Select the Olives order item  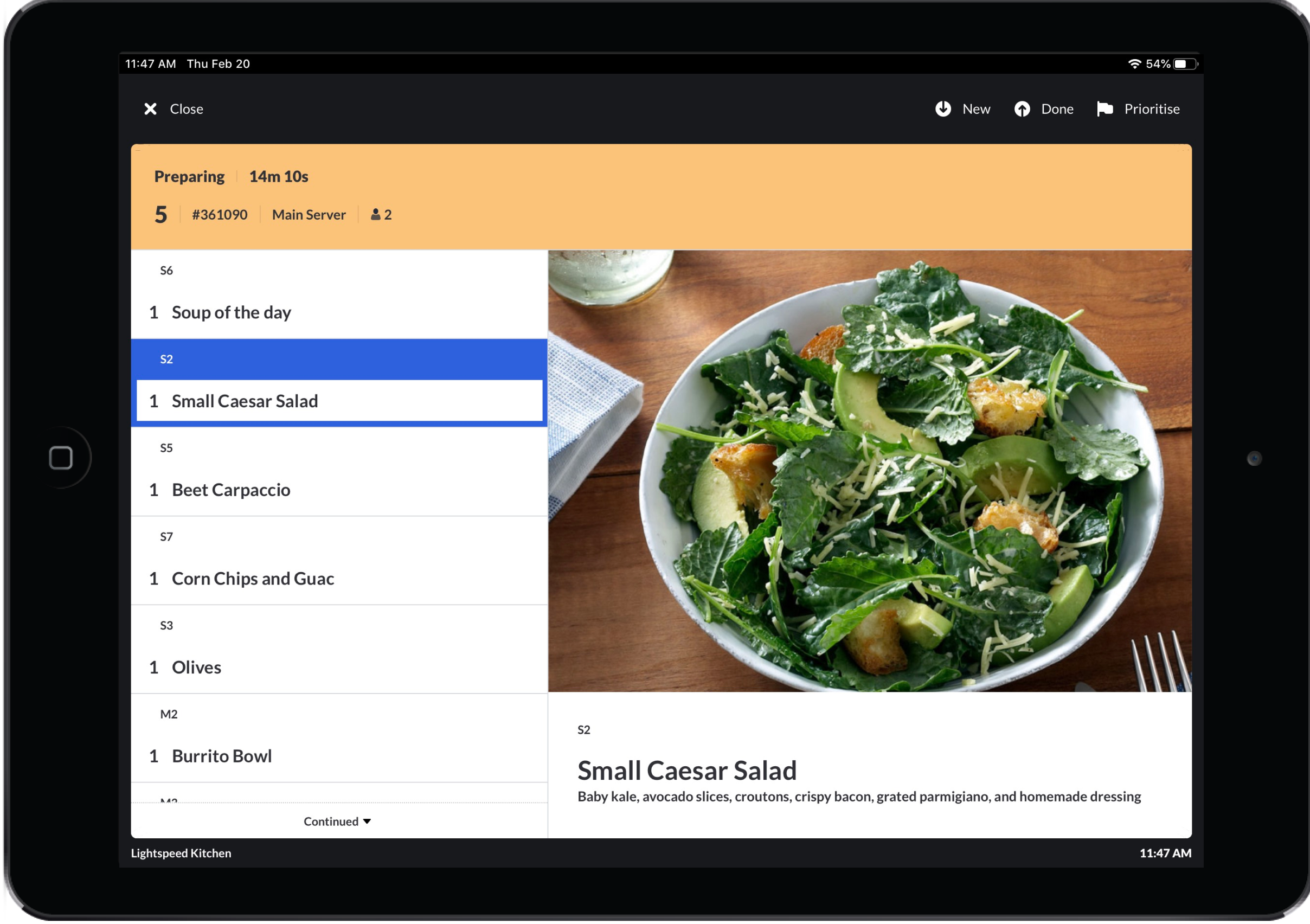pos(196,667)
